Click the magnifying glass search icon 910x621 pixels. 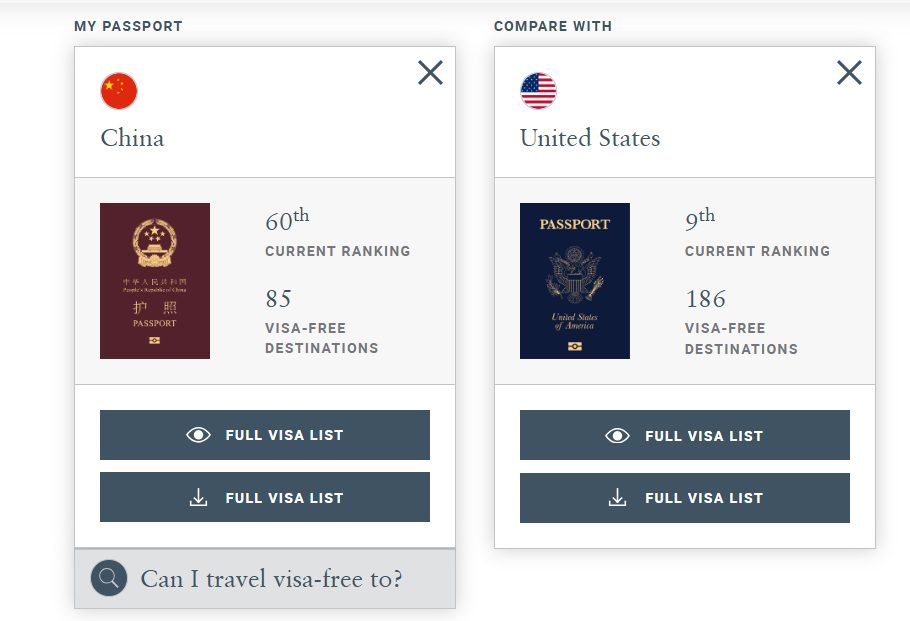click(109, 578)
